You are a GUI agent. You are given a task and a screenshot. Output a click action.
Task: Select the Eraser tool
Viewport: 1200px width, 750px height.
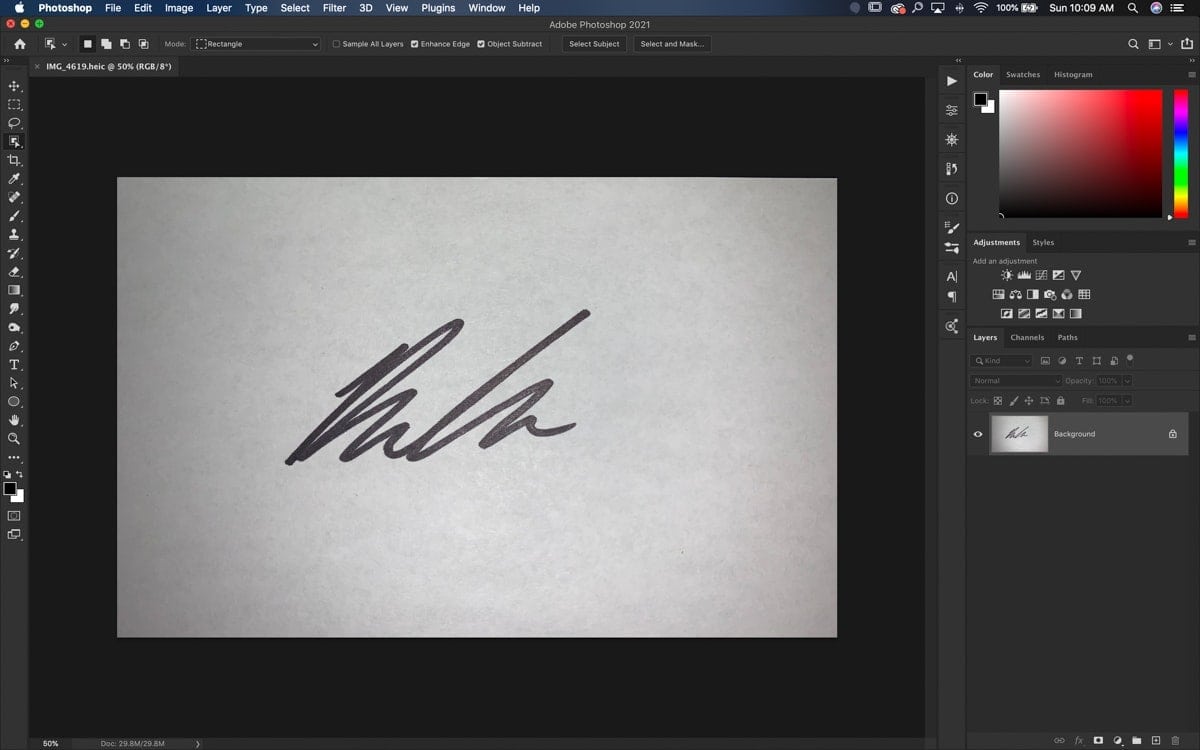pyautogui.click(x=14, y=271)
